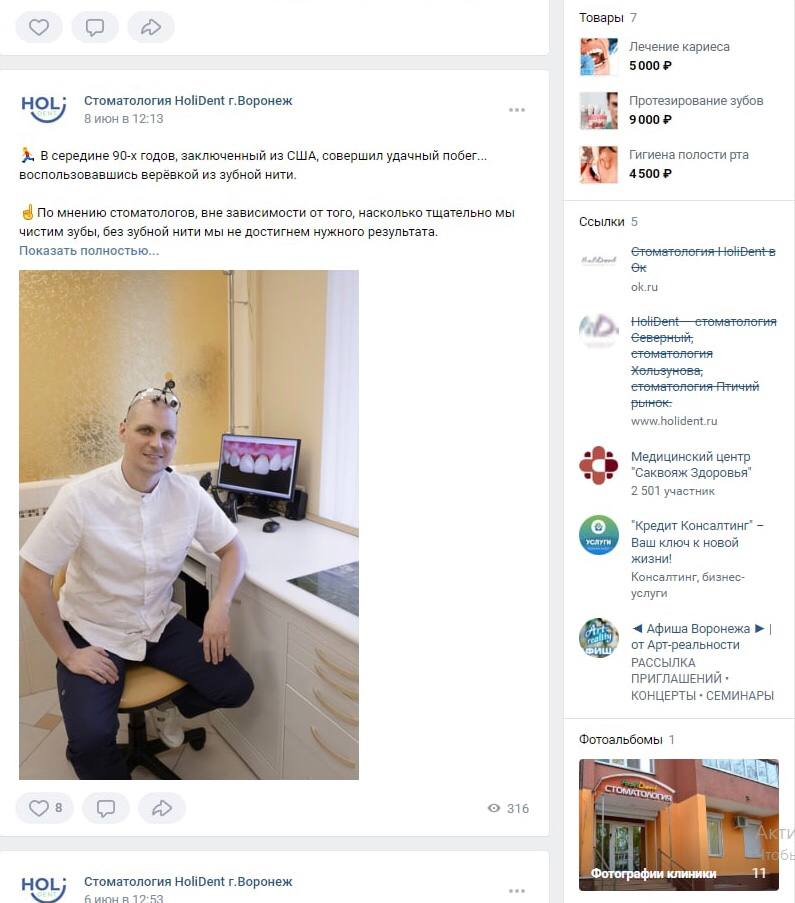The width and height of the screenshot is (795, 903).
Task: Click the heart icon on the top post
Action: pos(39,27)
